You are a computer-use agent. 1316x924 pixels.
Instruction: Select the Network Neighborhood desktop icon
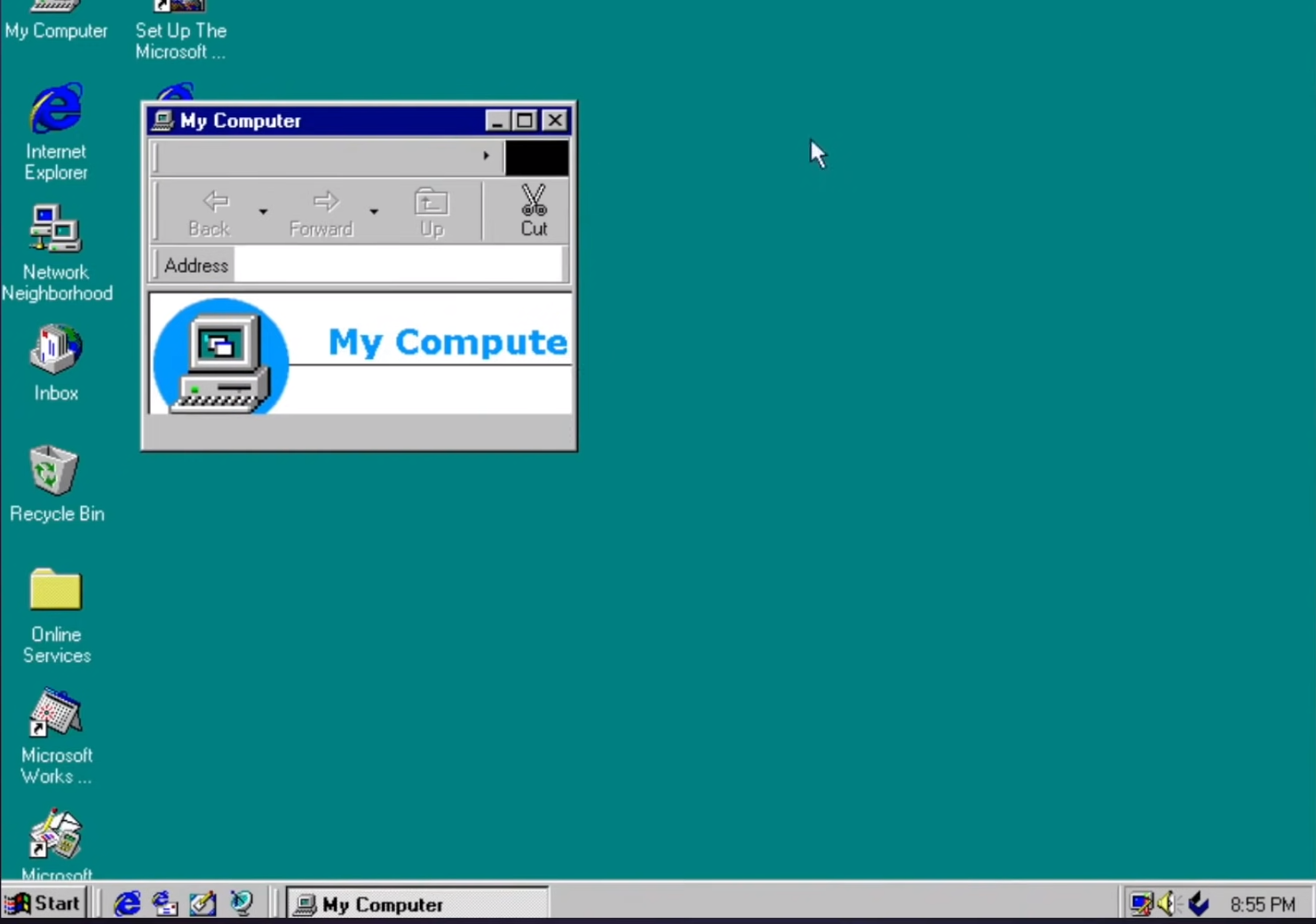[x=56, y=231]
